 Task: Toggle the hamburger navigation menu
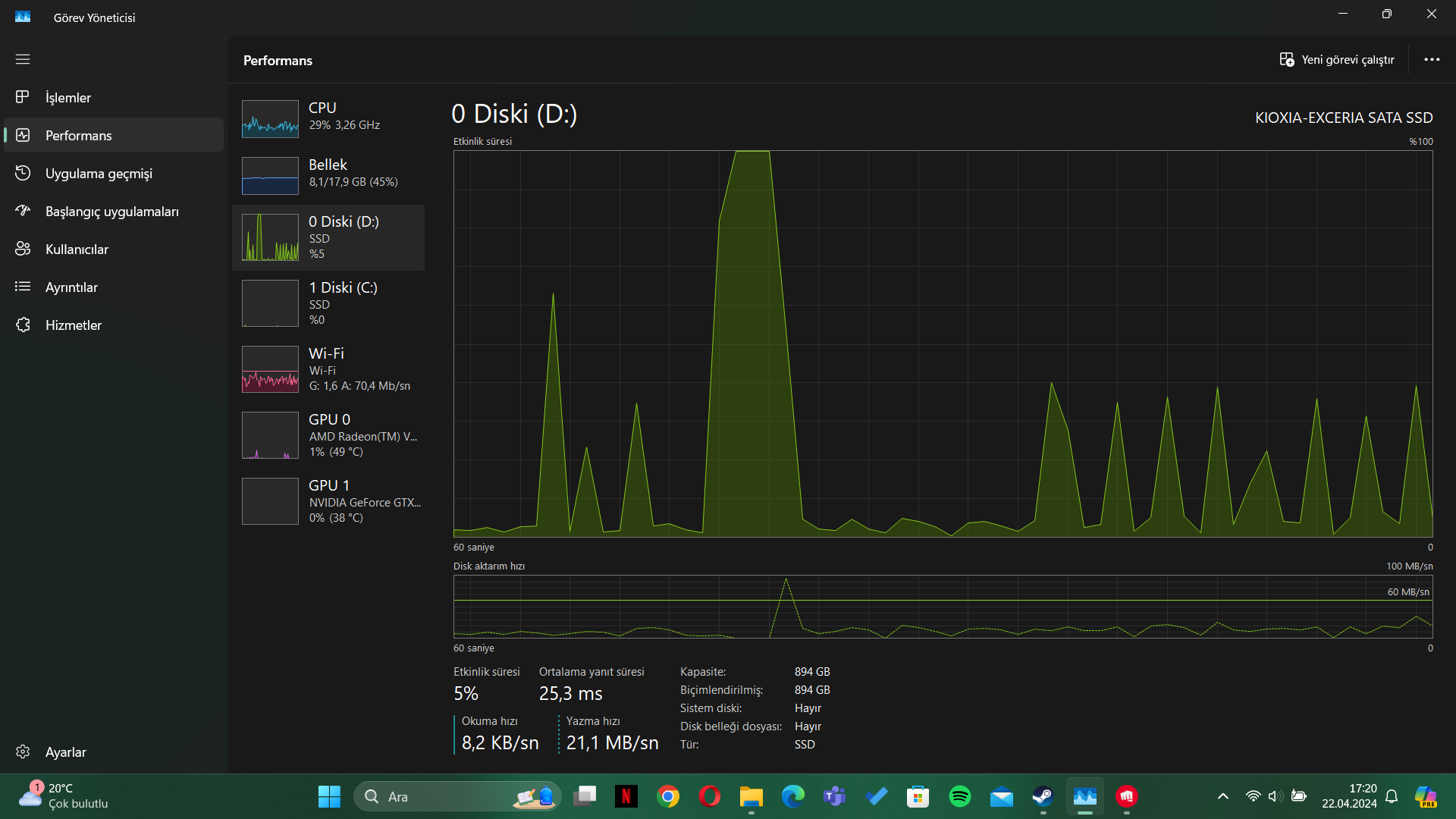tap(23, 59)
